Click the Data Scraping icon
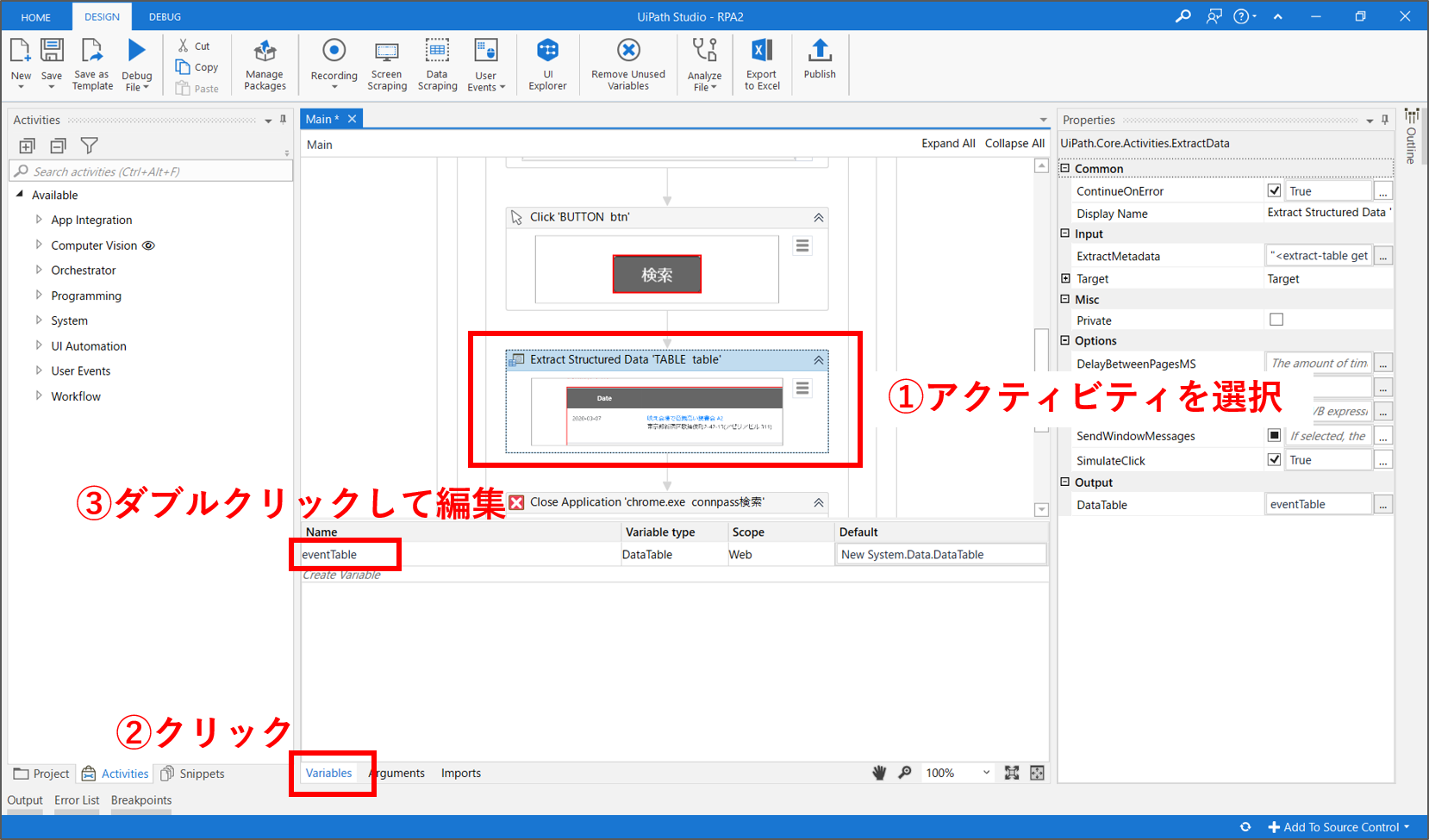 pyautogui.click(x=437, y=52)
